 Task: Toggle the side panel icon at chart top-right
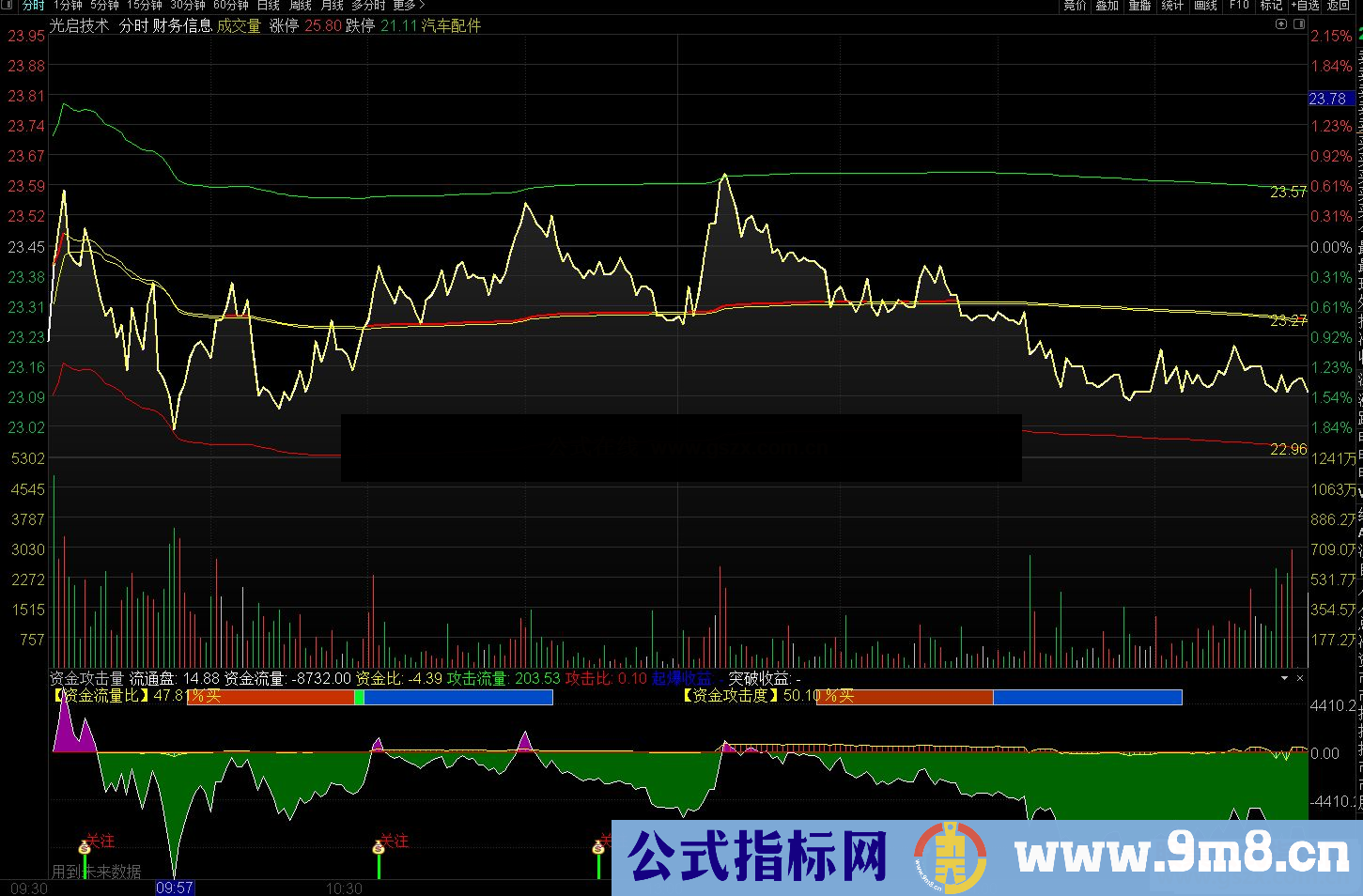[1300, 24]
